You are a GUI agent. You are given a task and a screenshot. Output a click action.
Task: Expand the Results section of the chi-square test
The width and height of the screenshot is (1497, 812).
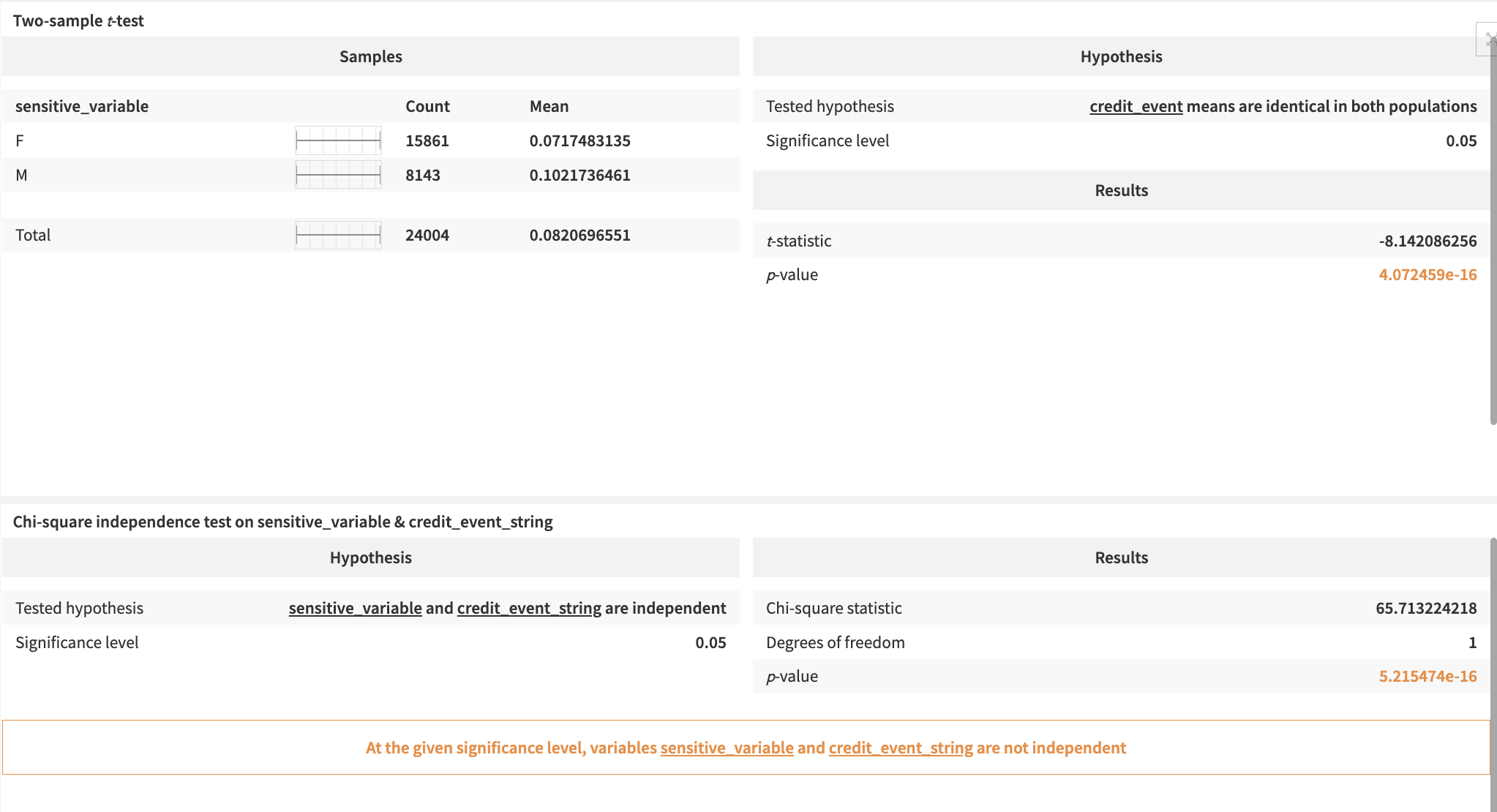click(x=1121, y=557)
